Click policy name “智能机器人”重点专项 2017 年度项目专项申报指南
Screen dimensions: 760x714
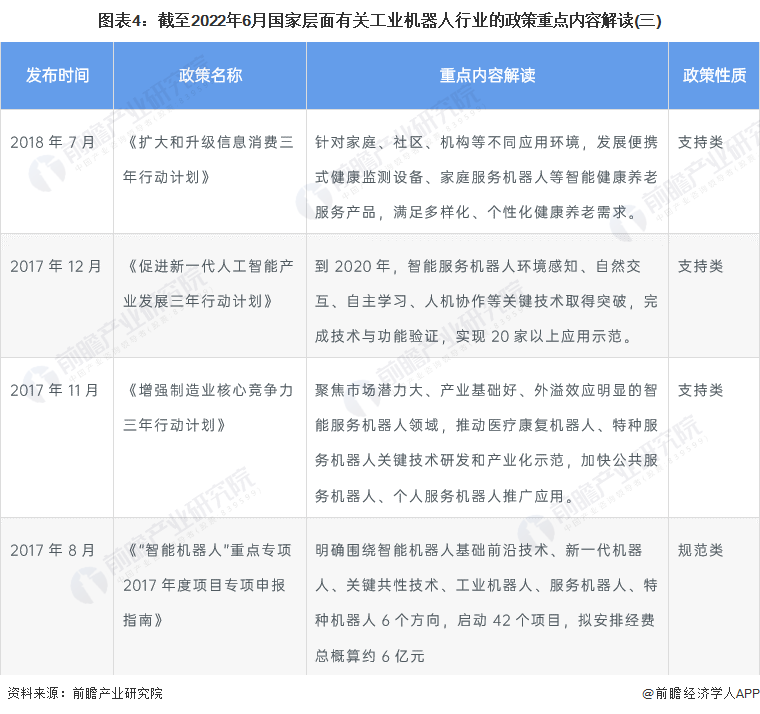[207, 585]
